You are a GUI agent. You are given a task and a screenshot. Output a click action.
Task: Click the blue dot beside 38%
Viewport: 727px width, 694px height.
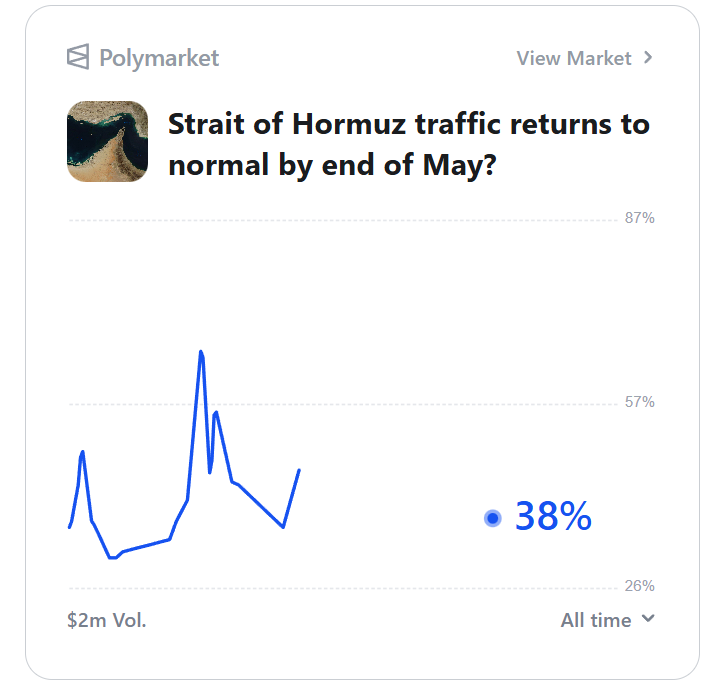492,518
